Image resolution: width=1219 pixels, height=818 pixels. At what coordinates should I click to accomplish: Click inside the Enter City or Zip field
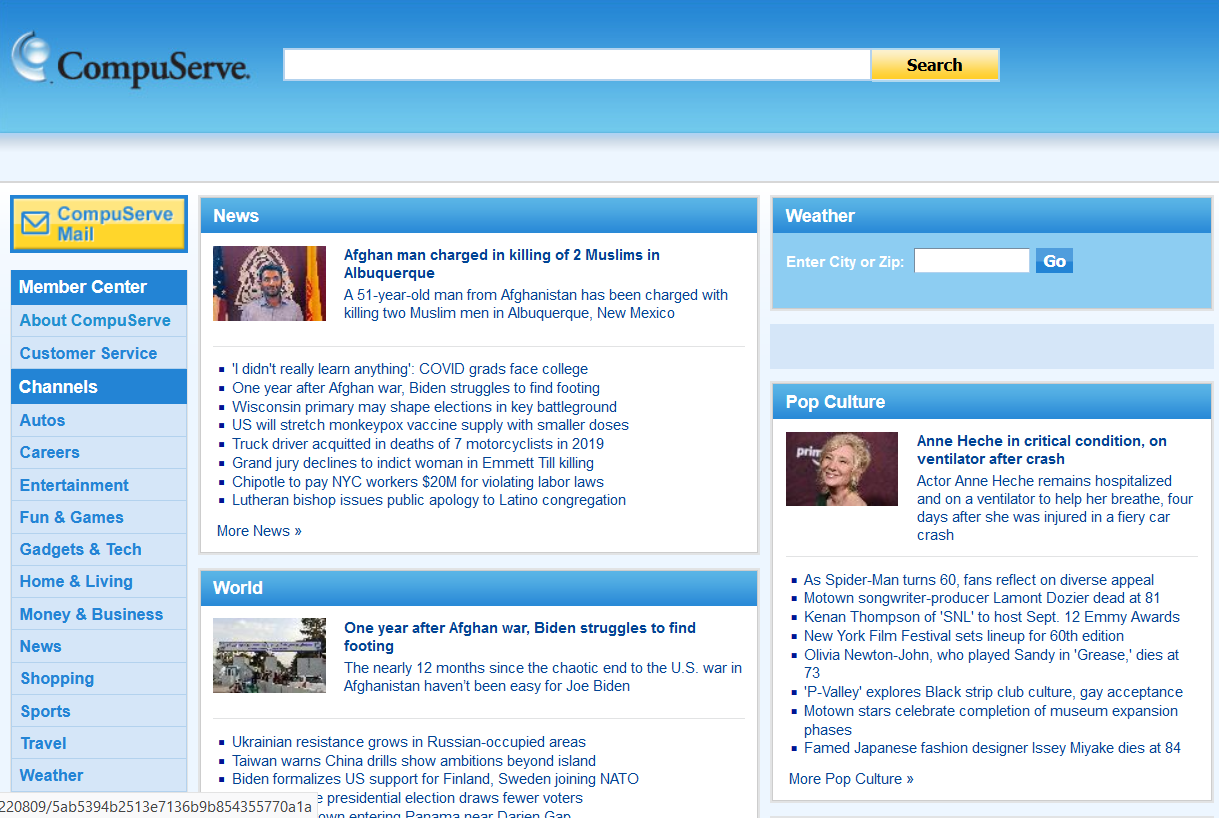tap(971, 260)
